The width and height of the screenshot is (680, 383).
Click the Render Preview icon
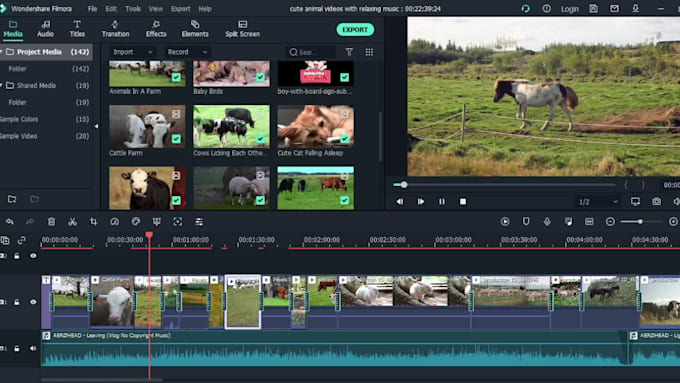(x=505, y=222)
